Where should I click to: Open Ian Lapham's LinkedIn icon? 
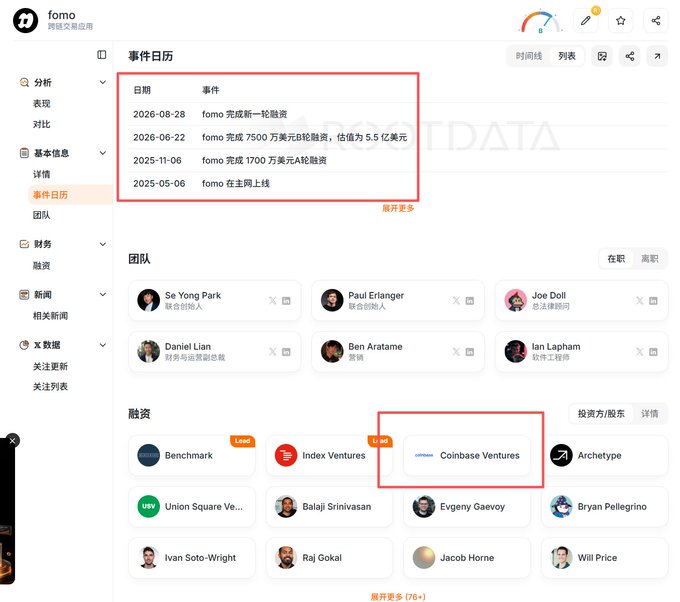[x=653, y=352]
